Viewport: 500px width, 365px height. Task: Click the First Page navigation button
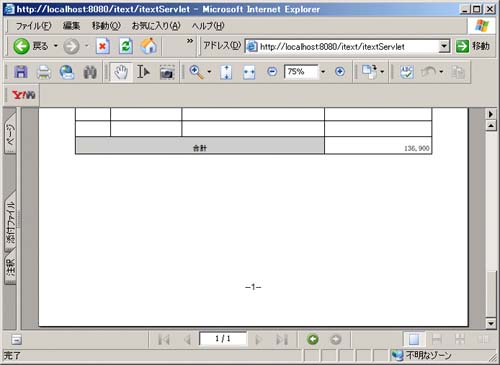coord(164,340)
